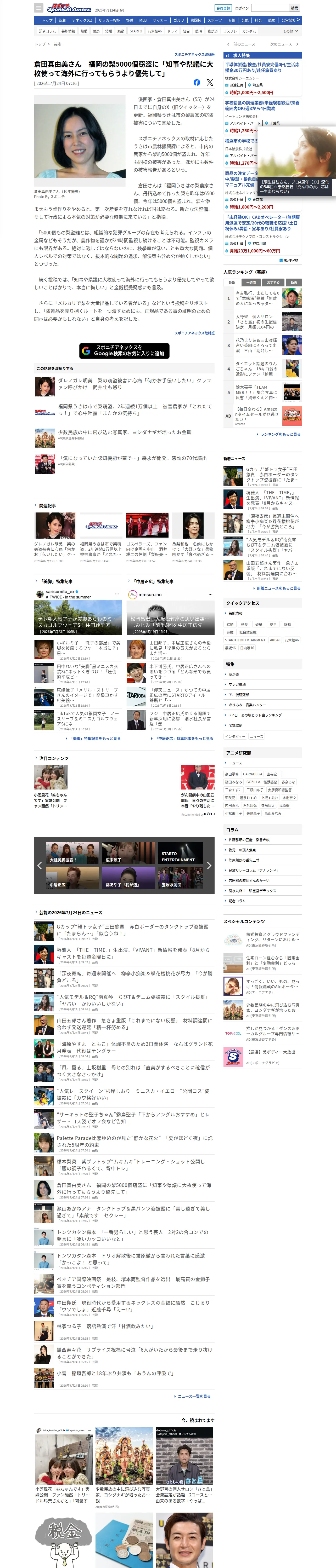Go to 前のニュース
336x1568 pixels.
[x=242, y=44]
